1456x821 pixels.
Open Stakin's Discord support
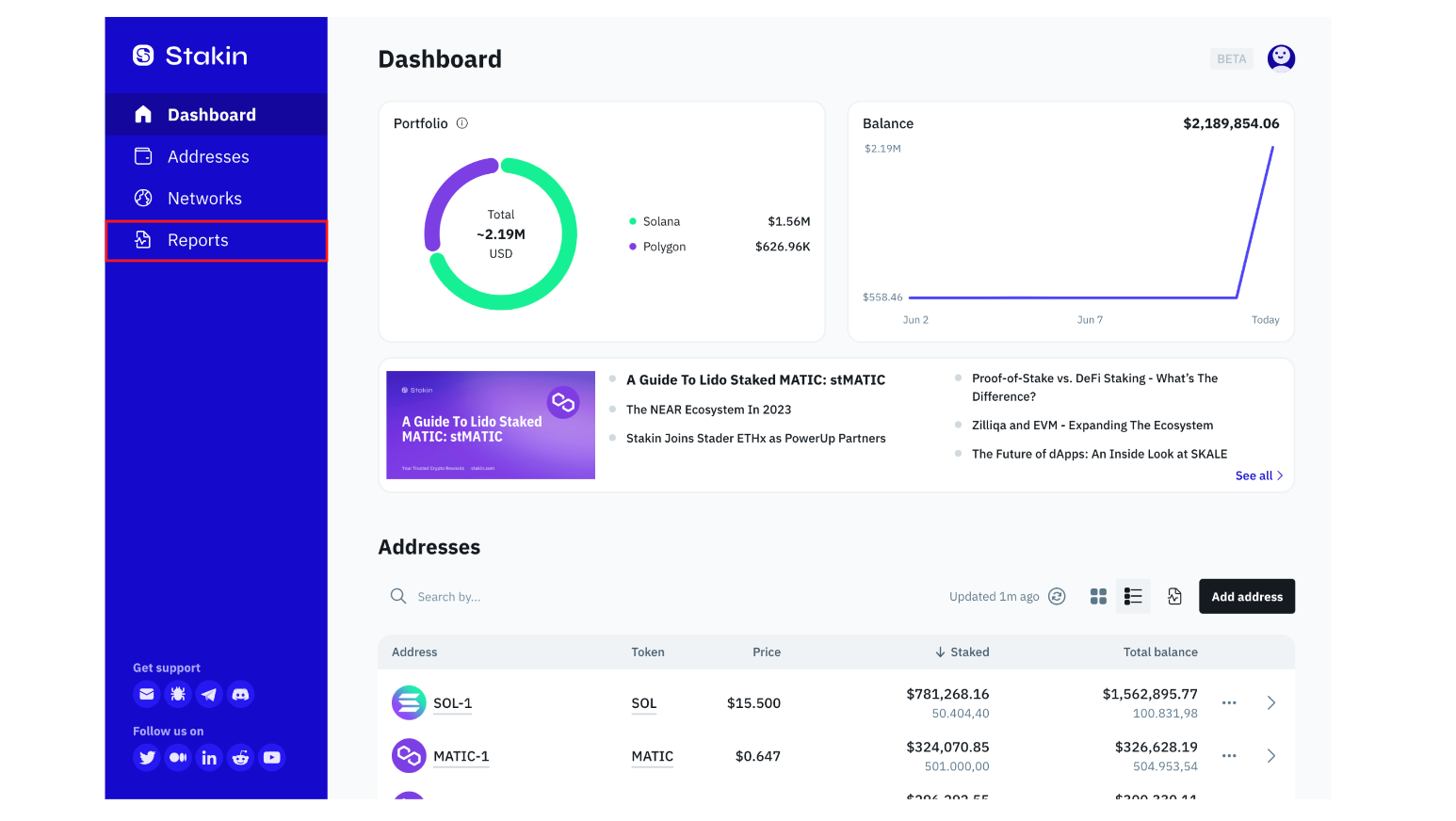point(240,694)
